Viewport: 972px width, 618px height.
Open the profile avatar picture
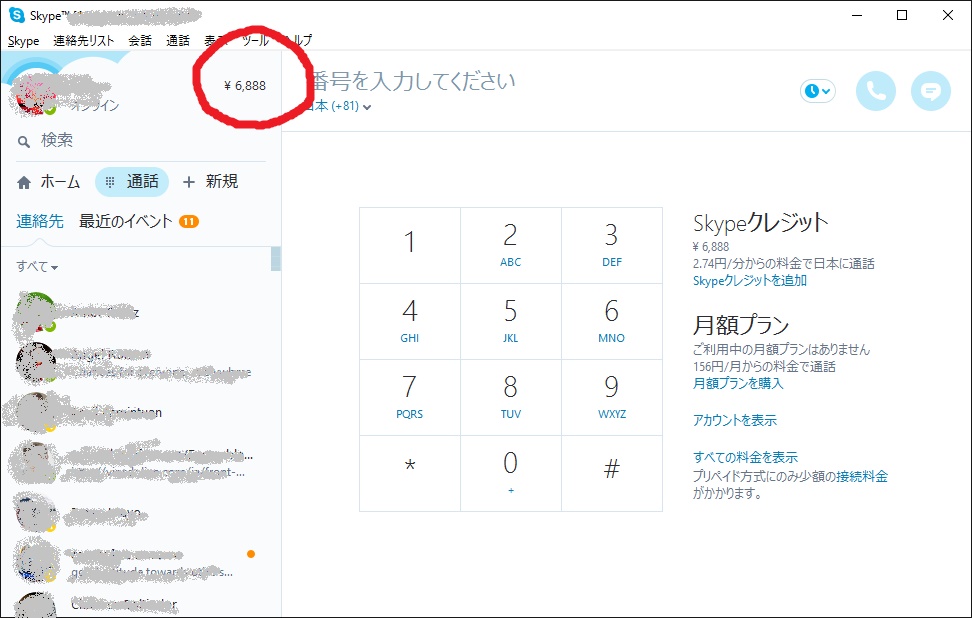[x=34, y=96]
